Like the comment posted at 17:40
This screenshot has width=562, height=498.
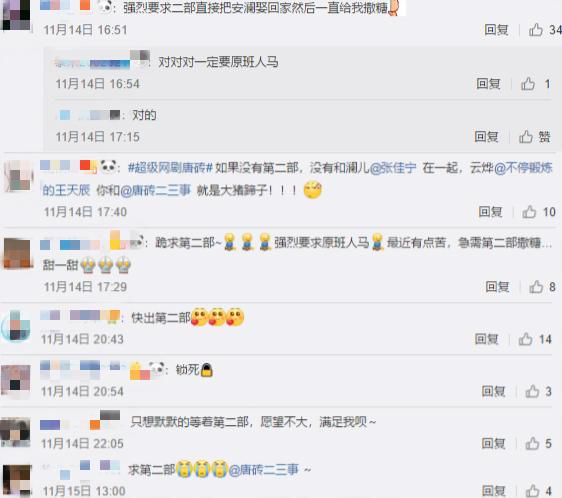click(x=529, y=212)
